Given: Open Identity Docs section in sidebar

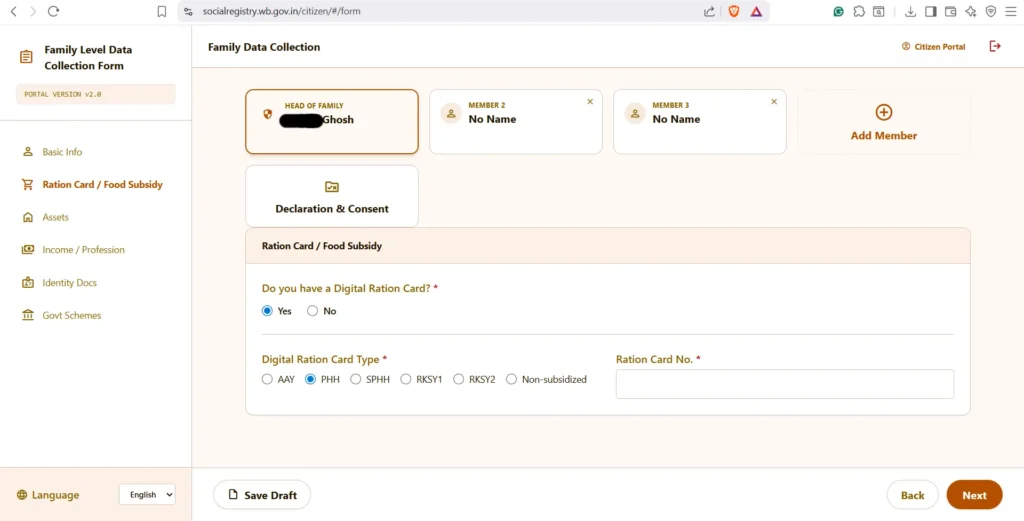Looking at the screenshot, I should click(69, 283).
